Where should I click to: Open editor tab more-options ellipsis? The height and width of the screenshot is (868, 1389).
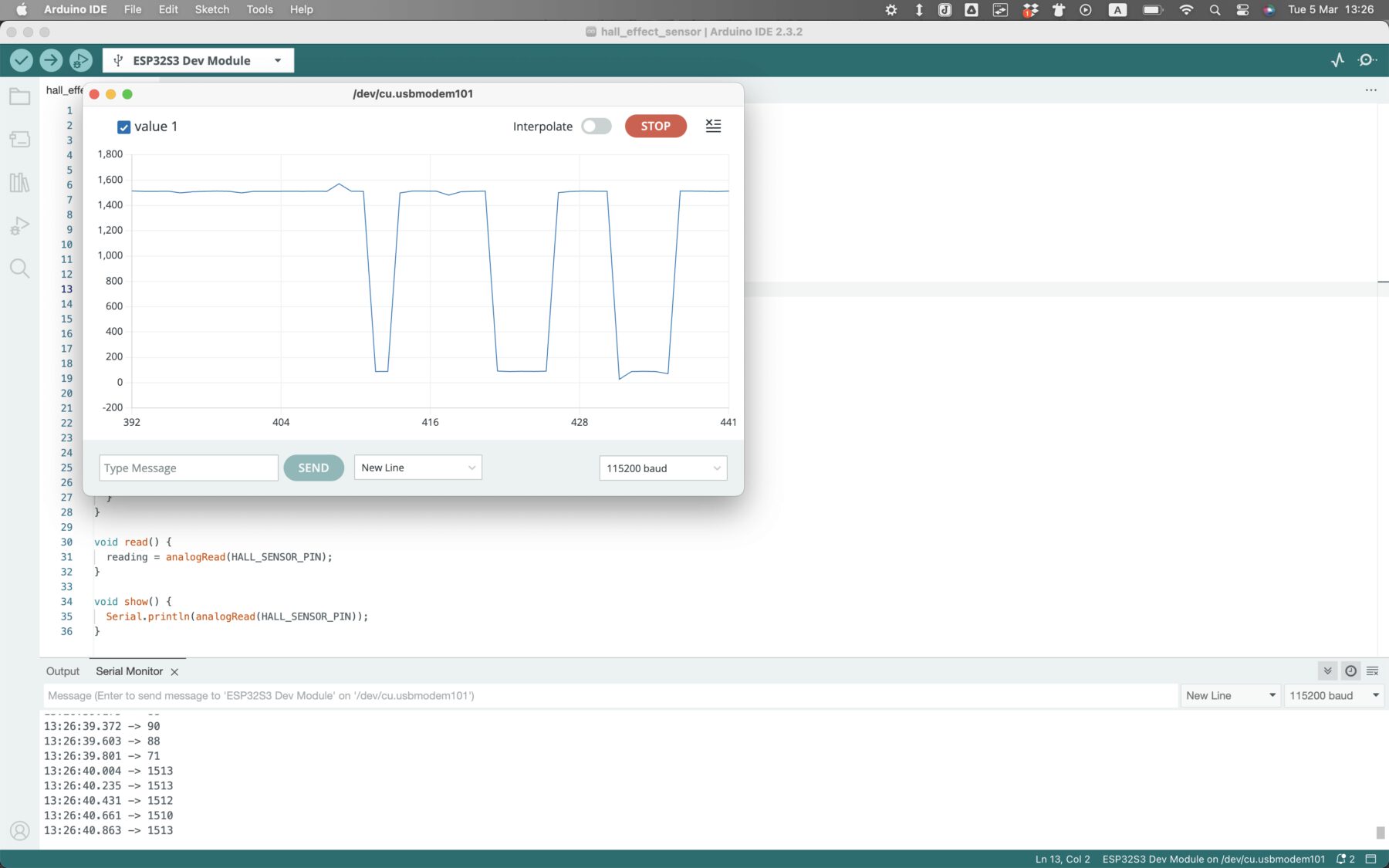click(x=1370, y=90)
